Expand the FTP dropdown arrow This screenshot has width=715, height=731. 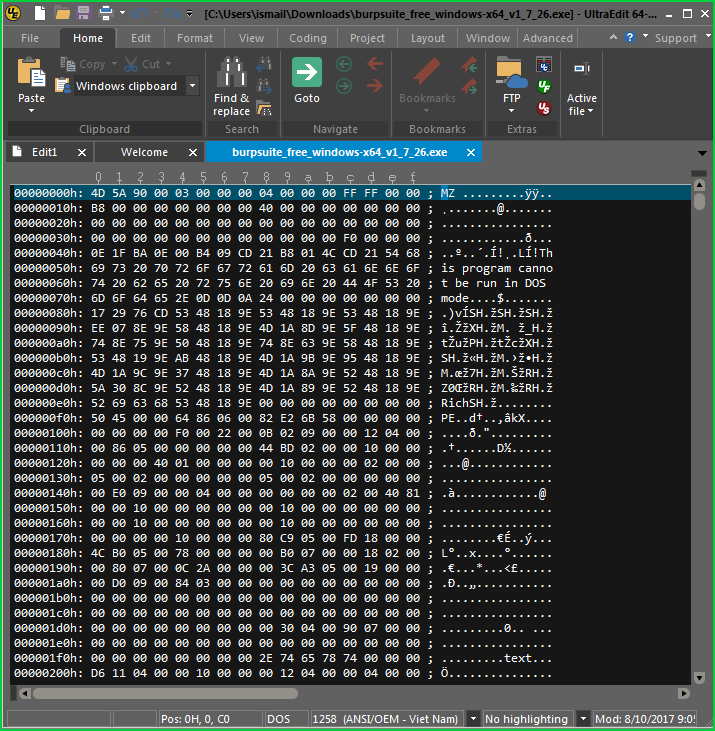[x=511, y=111]
